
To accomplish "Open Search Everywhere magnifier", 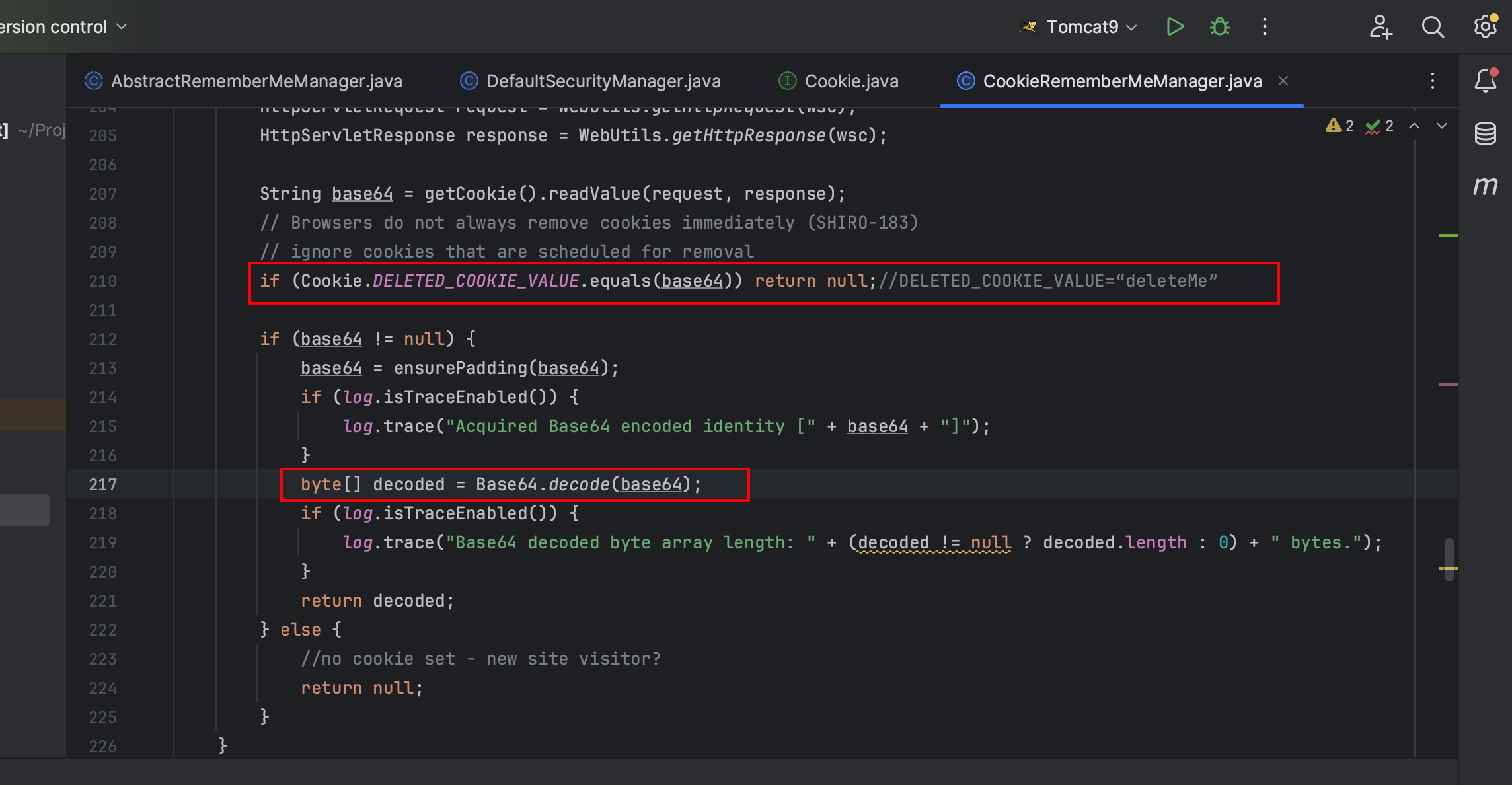I will click(1433, 27).
